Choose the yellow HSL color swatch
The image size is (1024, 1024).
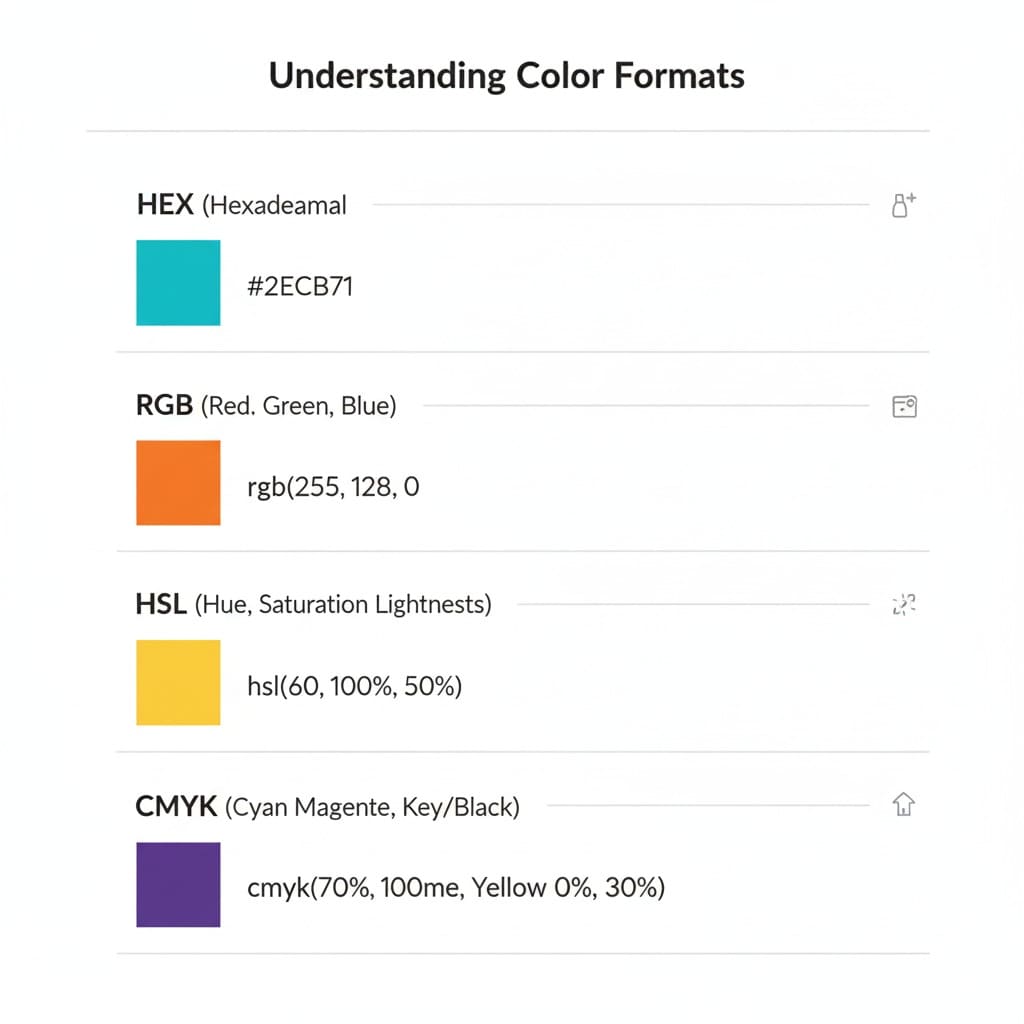coord(178,683)
